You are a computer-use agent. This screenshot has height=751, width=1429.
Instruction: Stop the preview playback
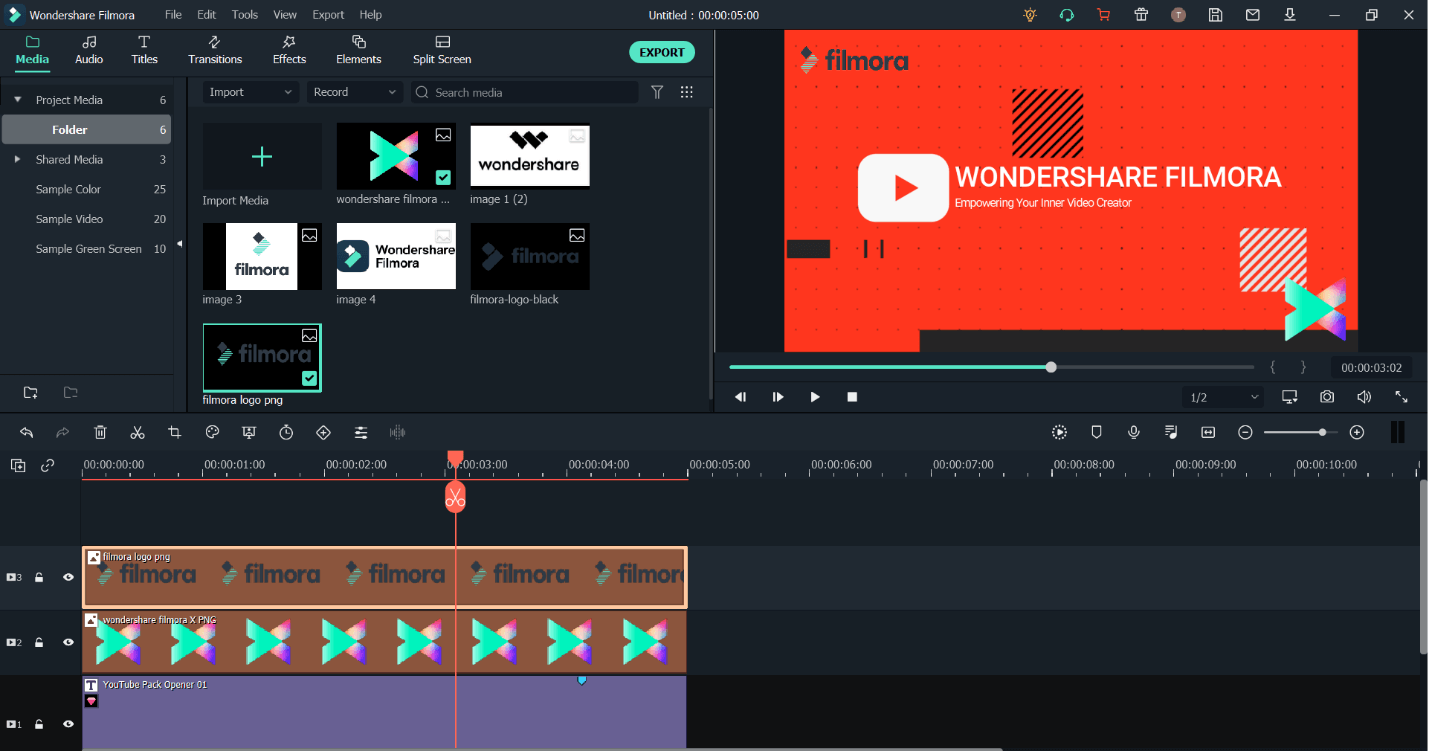click(852, 397)
